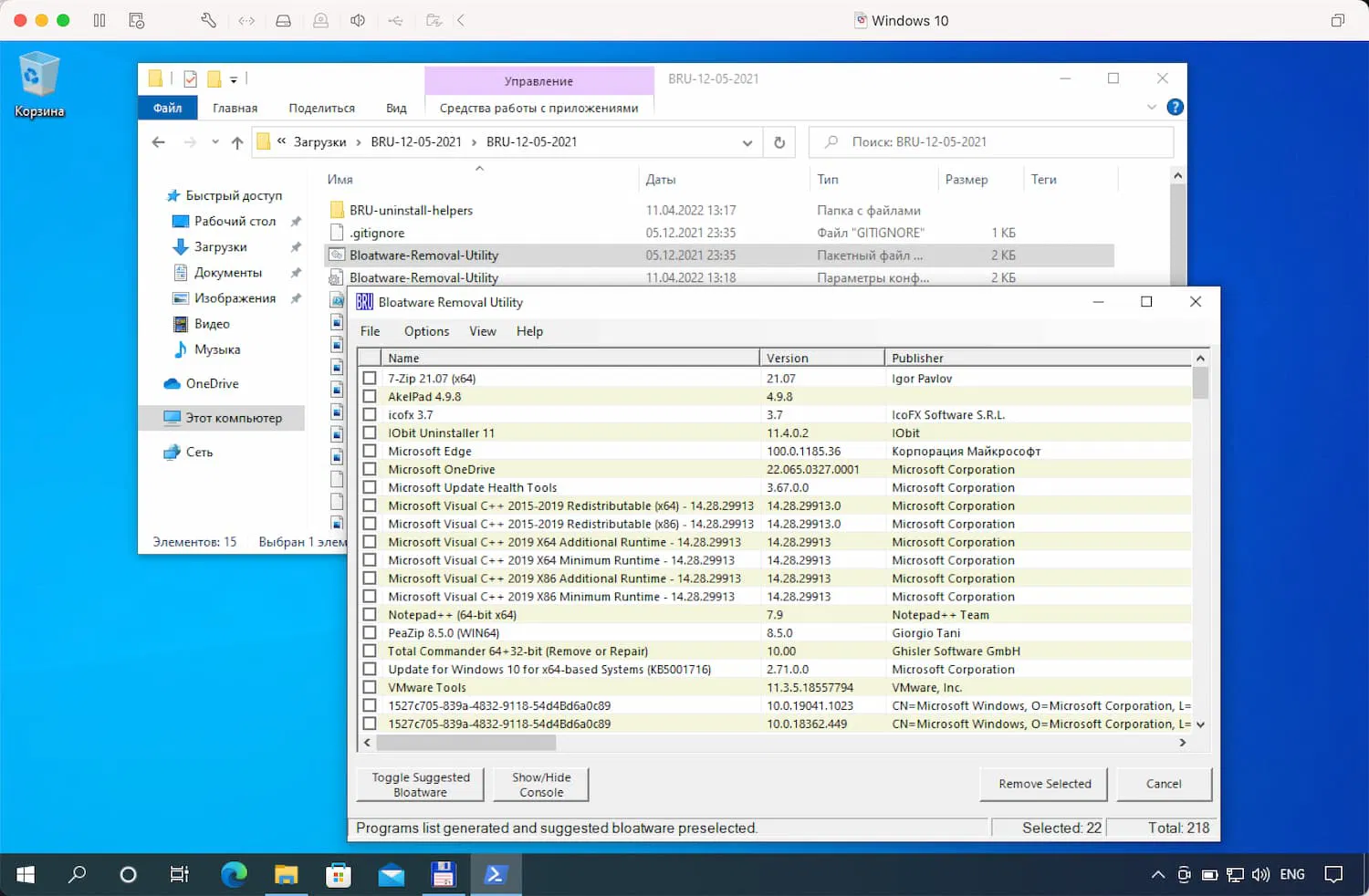This screenshot has height=896, width=1369.
Task: Expand the address bar history dropdown
Action: [x=747, y=142]
